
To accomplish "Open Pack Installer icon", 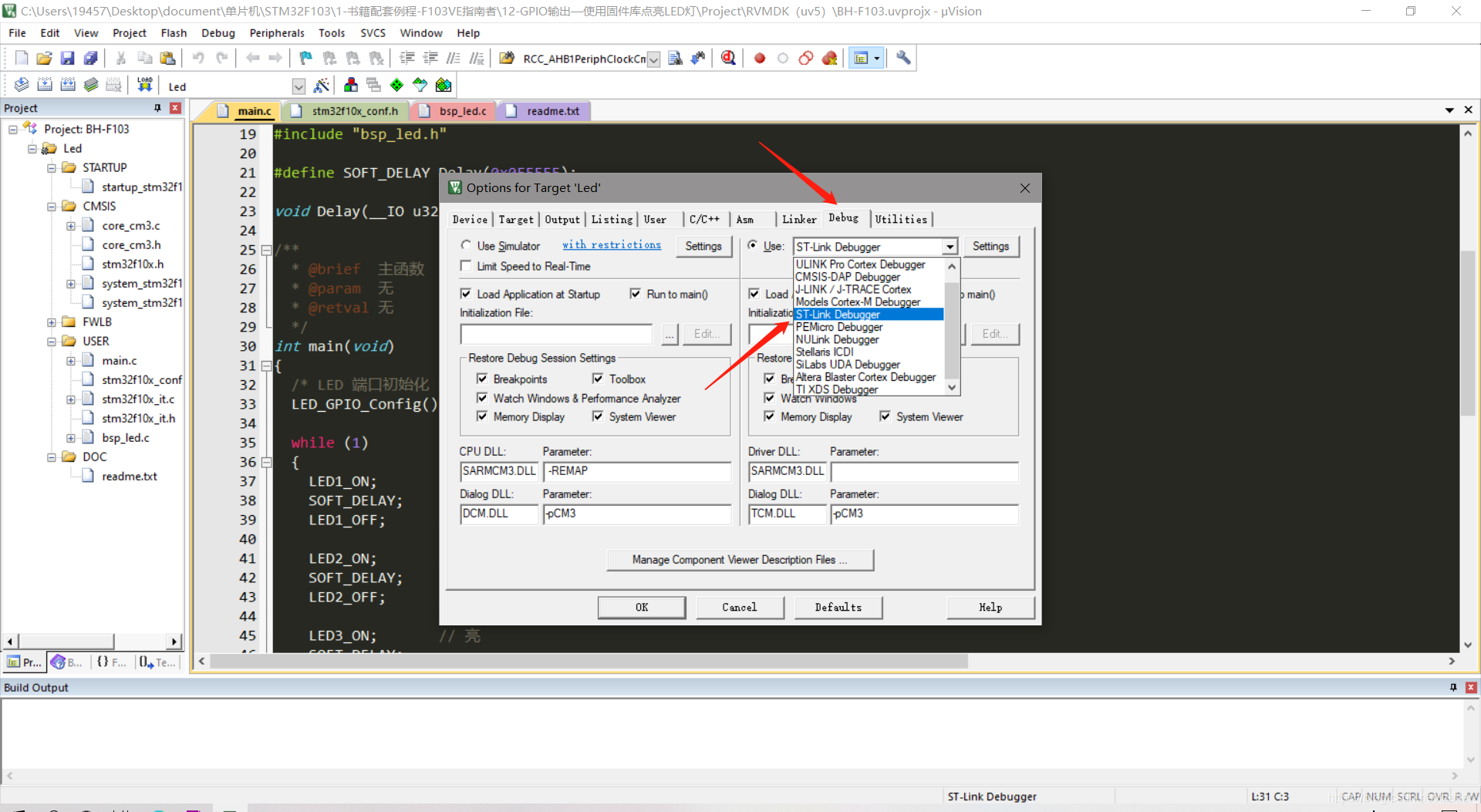I will tap(444, 86).
